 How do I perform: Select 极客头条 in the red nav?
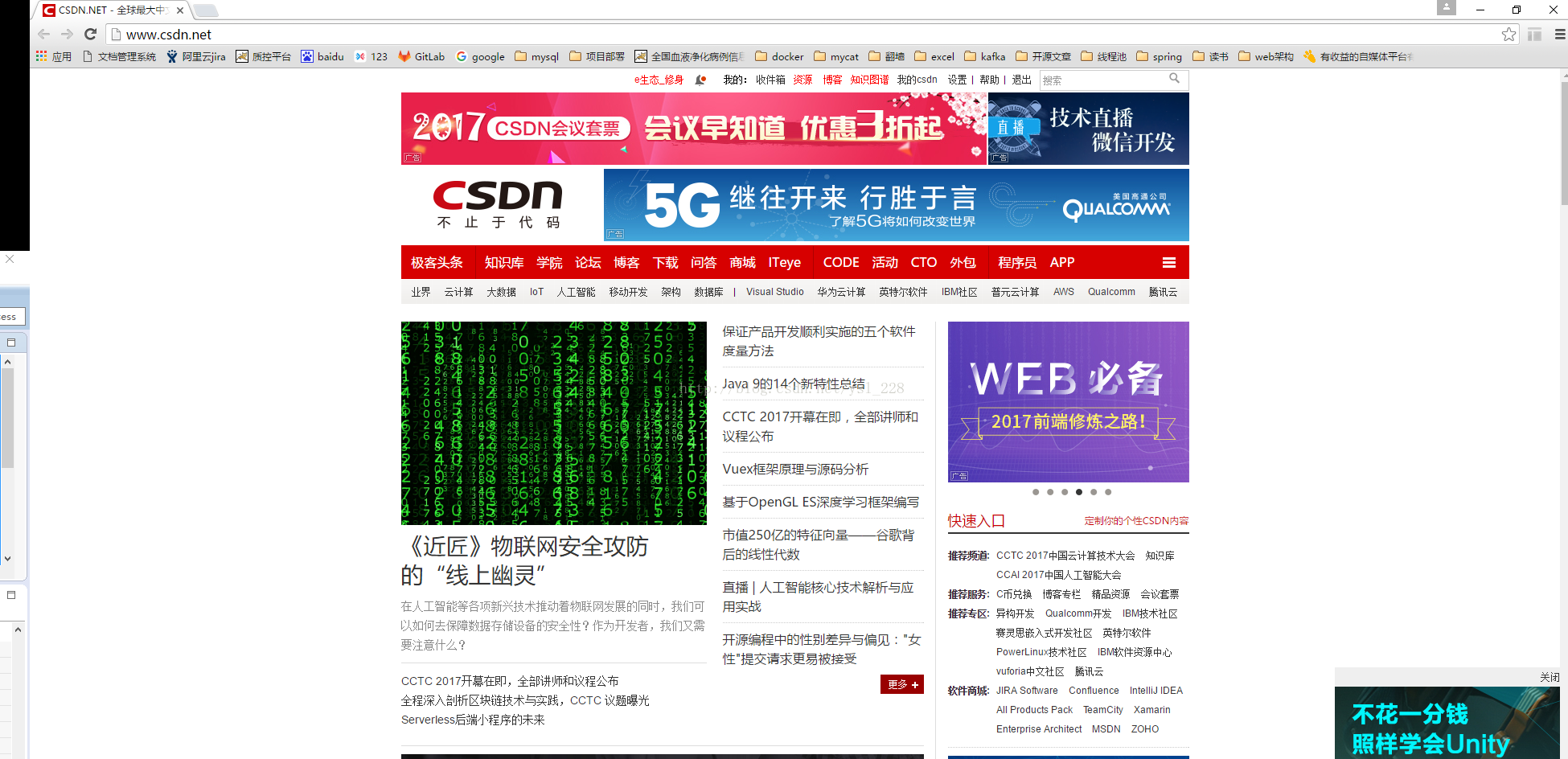pos(437,263)
